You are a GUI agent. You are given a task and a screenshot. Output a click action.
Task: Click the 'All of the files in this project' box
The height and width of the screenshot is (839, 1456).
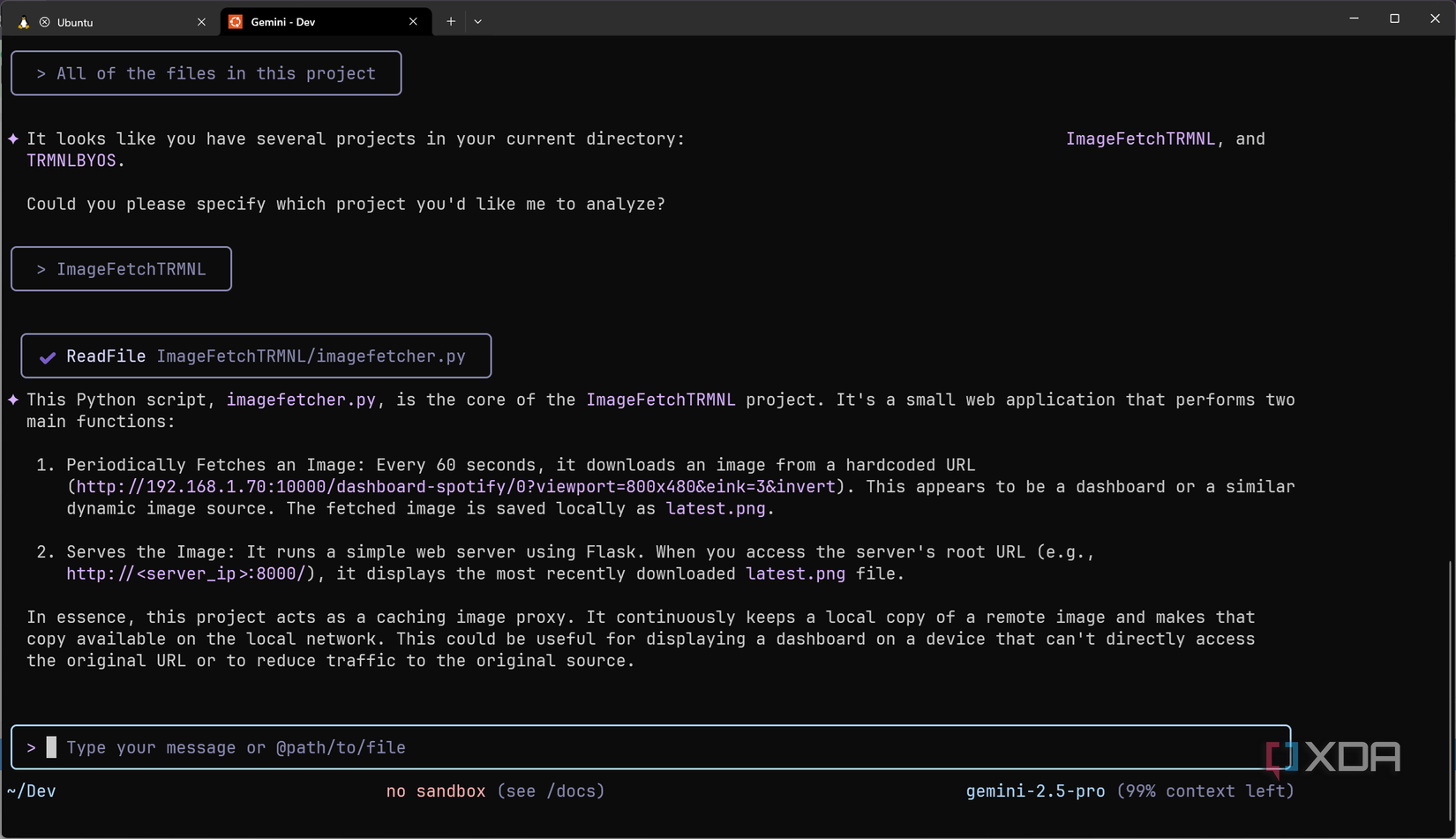(206, 73)
